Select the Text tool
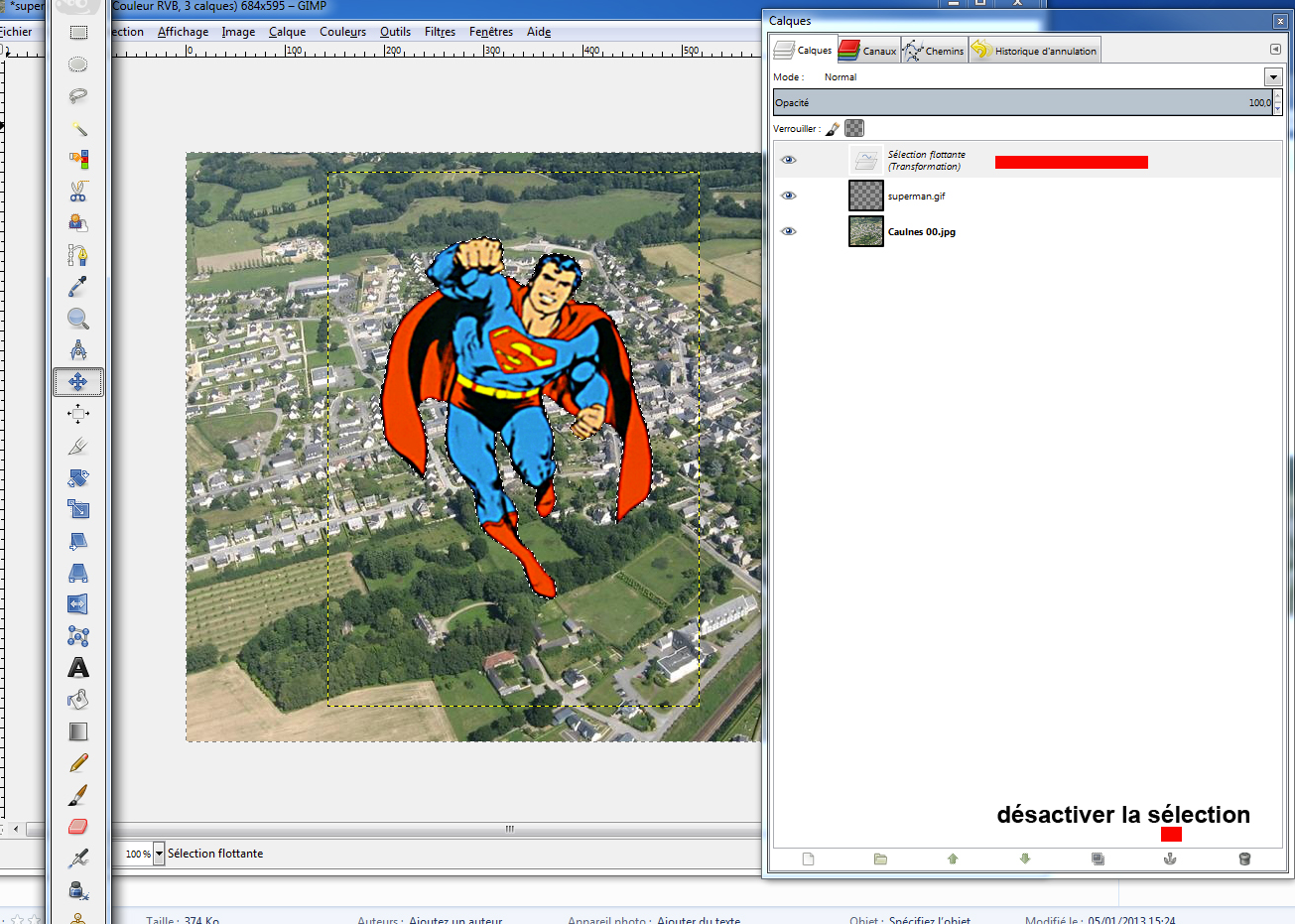The width and height of the screenshot is (1295, 924). pyautogui.click(x=78, y=668)
